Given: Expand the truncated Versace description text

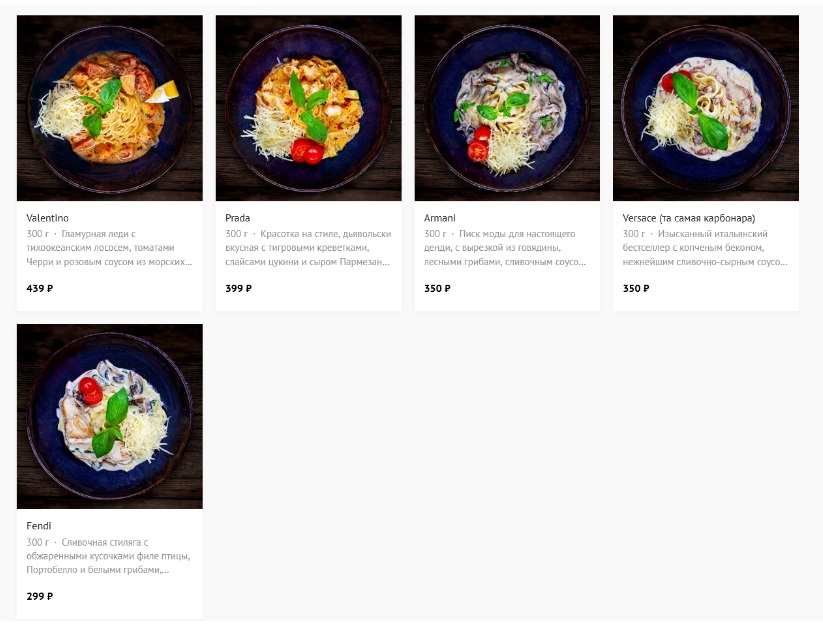Looking at the screenshot, I should coord(705,248).
